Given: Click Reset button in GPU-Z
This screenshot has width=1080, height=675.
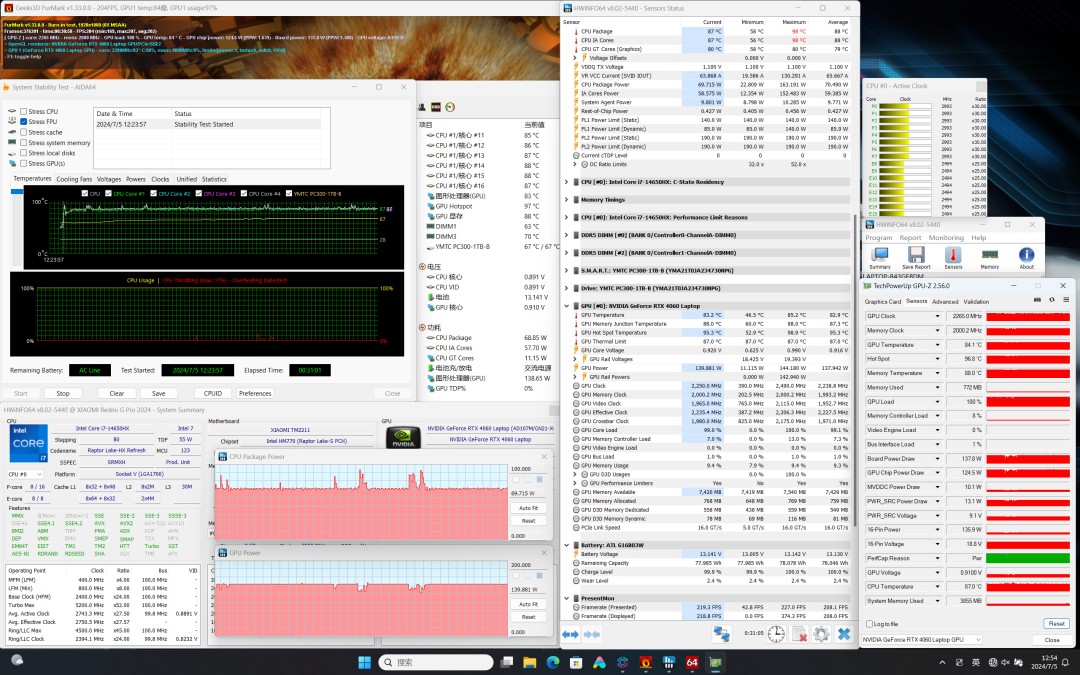Looking at the screenshot, I should 1057,623.
